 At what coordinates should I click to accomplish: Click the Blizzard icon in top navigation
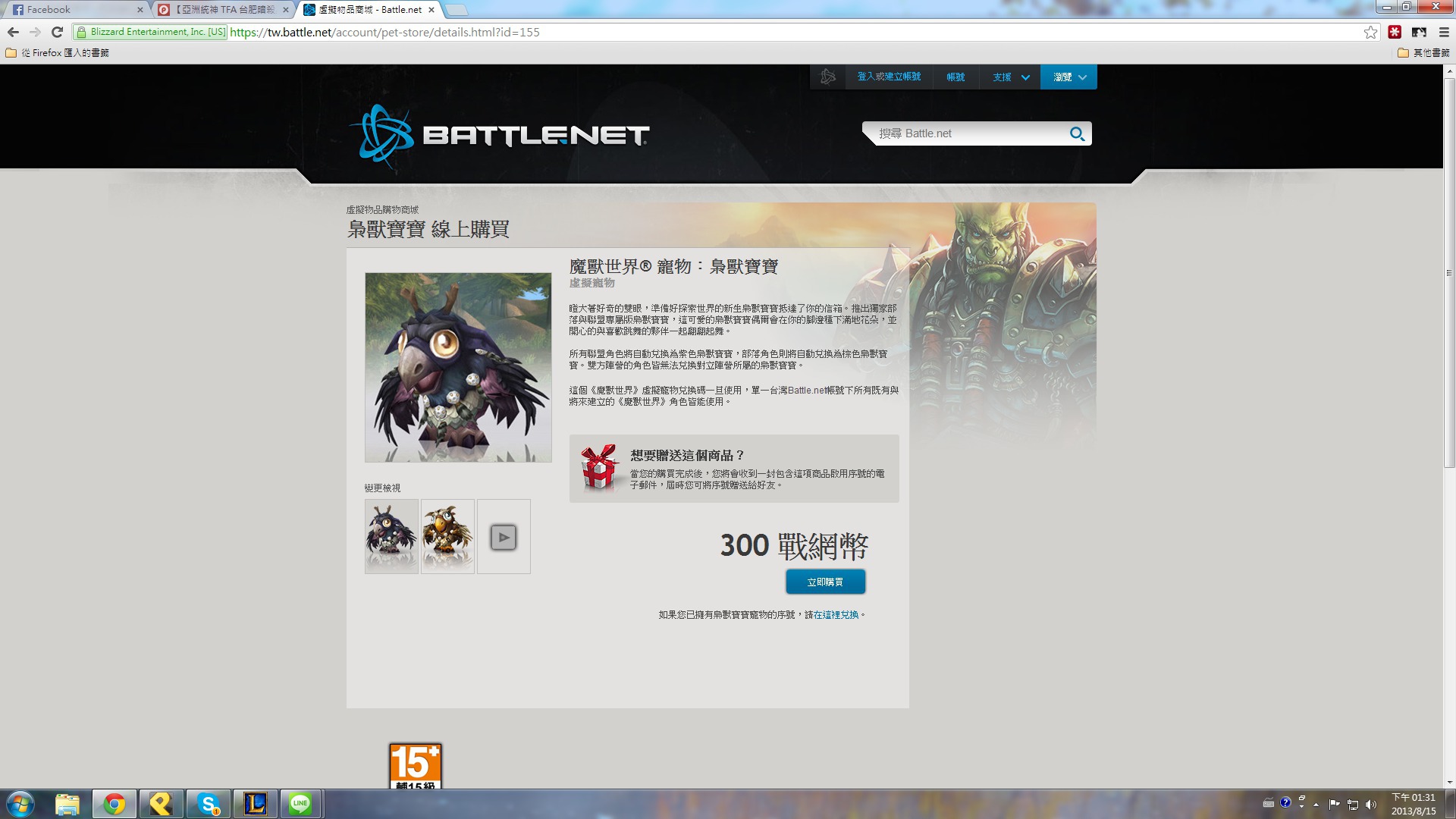click(828, 77)
